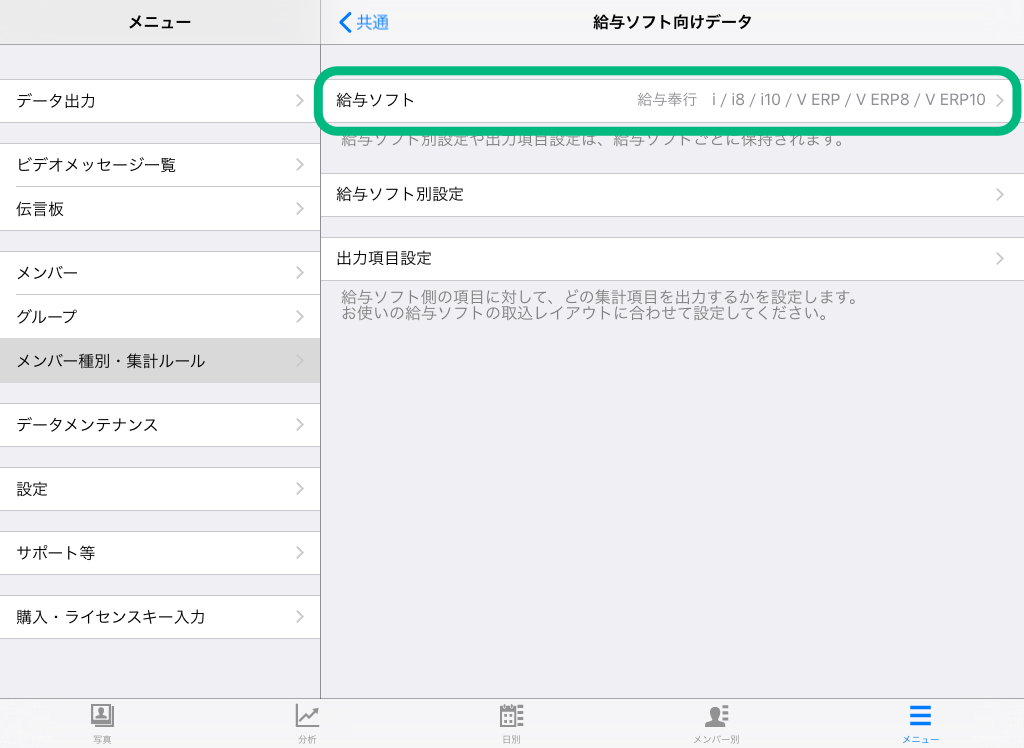Expand 給与ソフト別設定 settings

pos(672,195)
